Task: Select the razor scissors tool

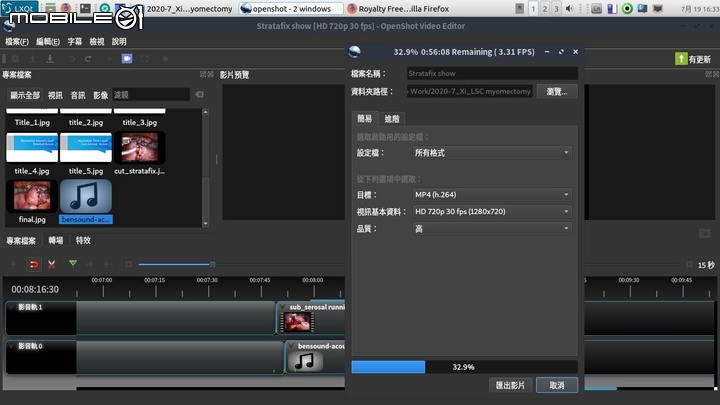Action: pos(51,264)
